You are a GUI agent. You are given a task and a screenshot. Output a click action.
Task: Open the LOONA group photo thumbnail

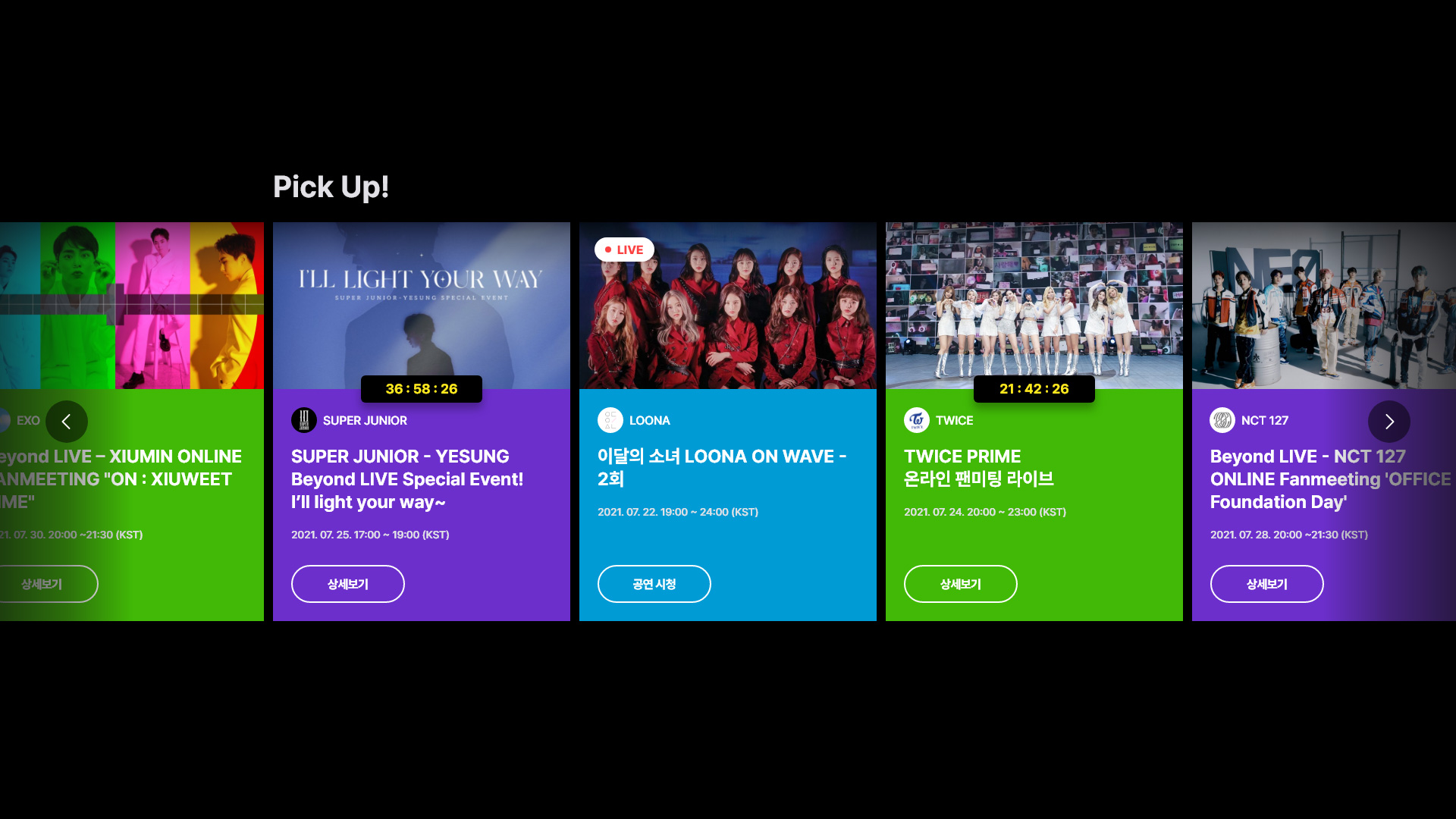click(728, 306)
